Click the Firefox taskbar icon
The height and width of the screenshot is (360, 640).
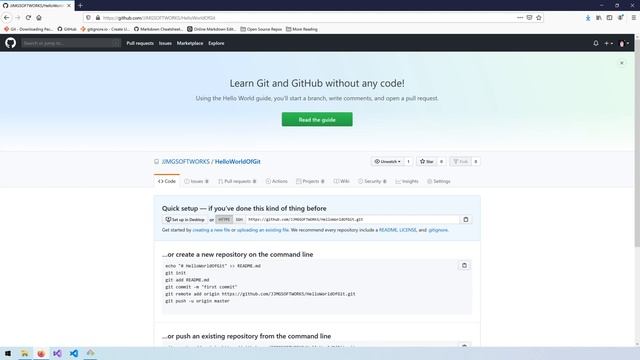[41, 353]
